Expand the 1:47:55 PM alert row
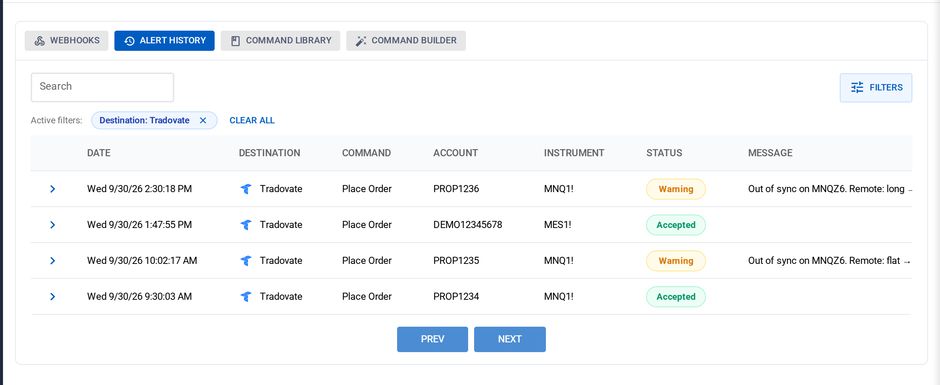This screenshot has width=940, height=385. point(52,225)
